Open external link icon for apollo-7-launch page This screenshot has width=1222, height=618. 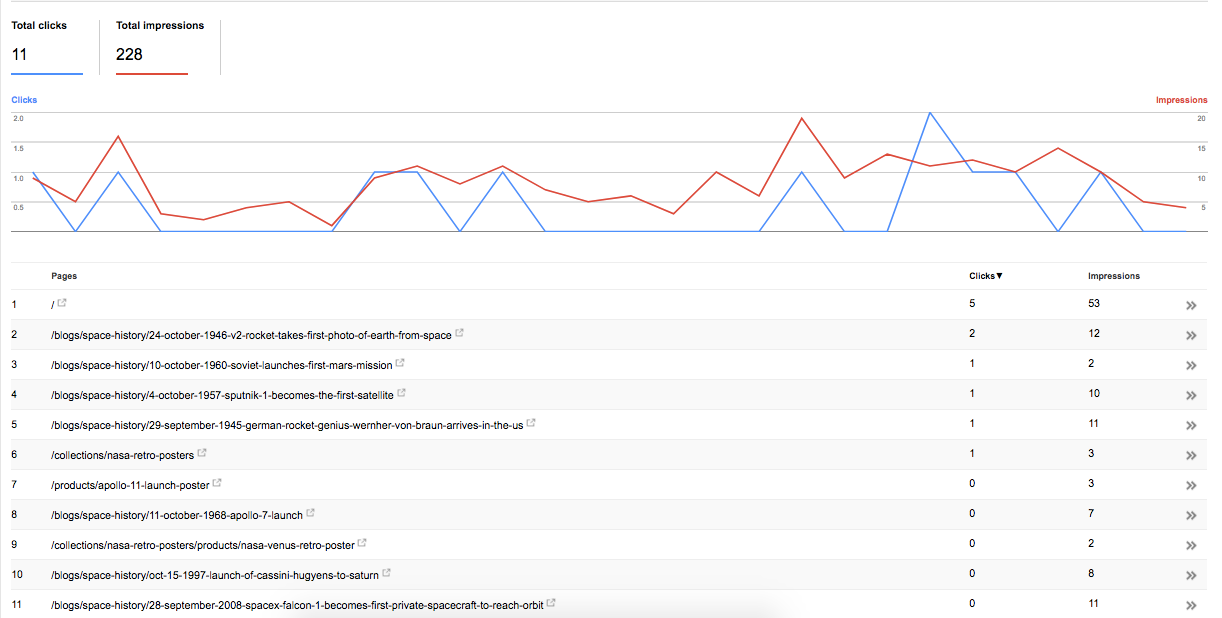[310, 513]
